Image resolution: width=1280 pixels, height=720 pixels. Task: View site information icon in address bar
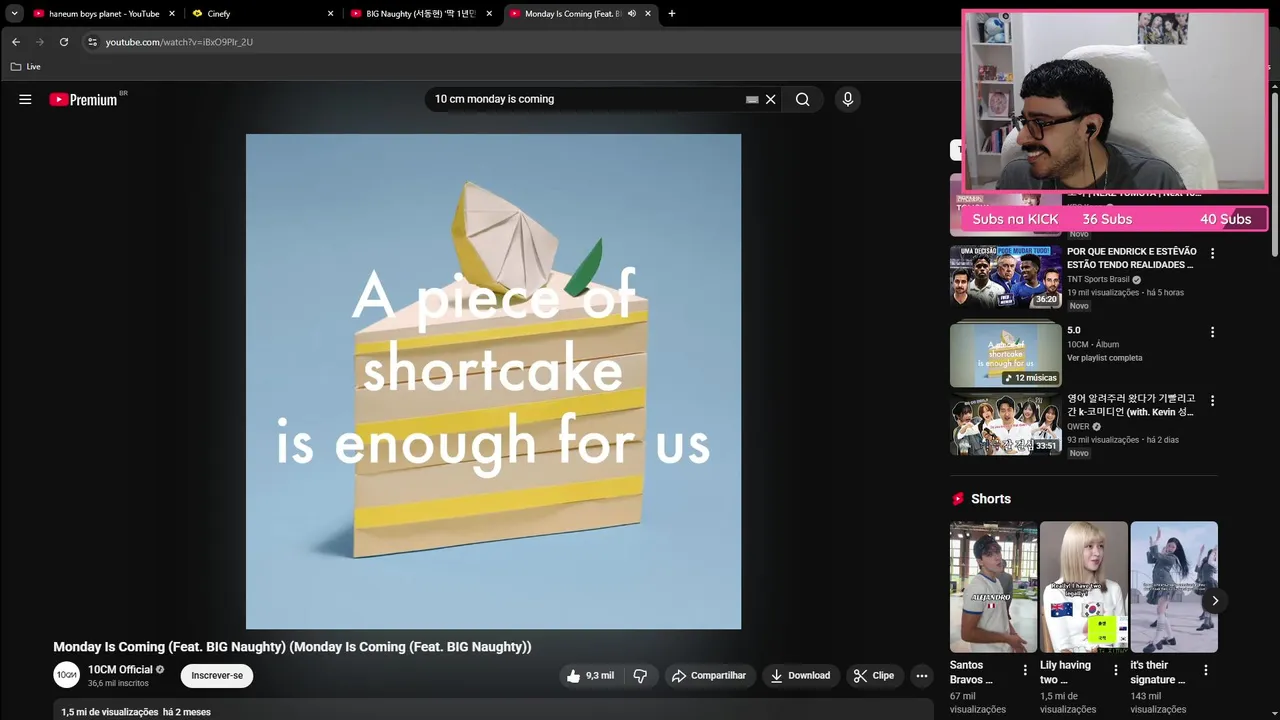(92, 42)
